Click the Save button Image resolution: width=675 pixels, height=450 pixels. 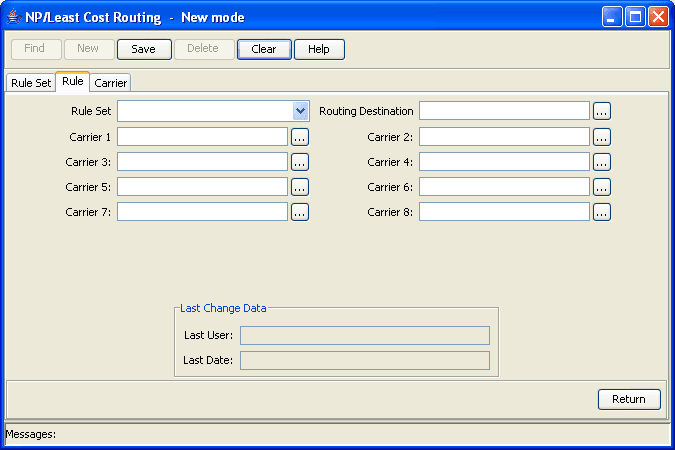click(144, 49)
